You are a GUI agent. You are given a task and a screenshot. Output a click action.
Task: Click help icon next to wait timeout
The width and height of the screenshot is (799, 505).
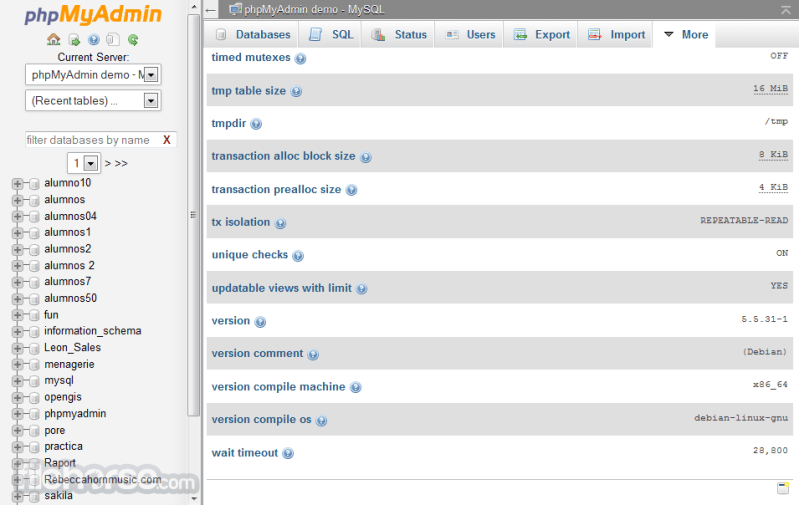288,453
